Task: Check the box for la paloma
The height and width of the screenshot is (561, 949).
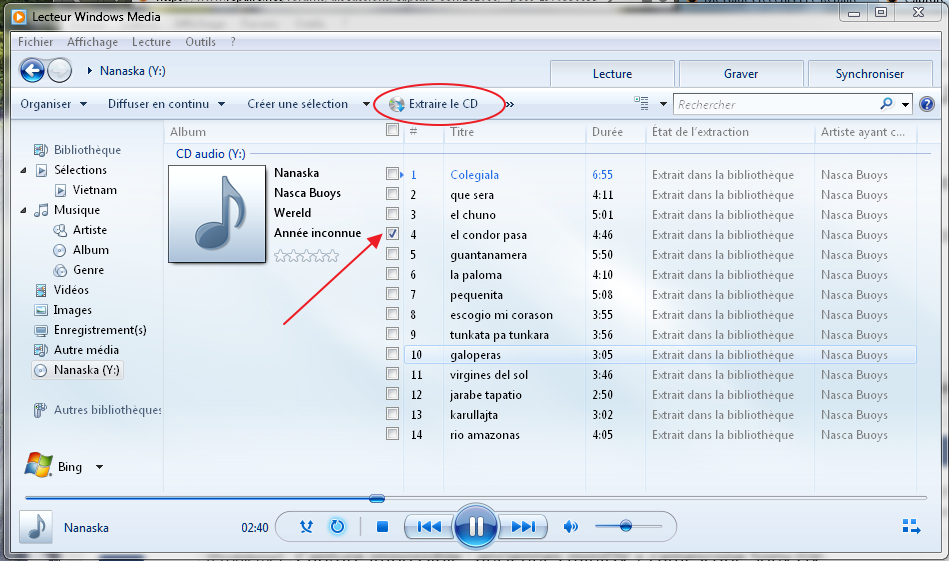Action: (392, 274)
